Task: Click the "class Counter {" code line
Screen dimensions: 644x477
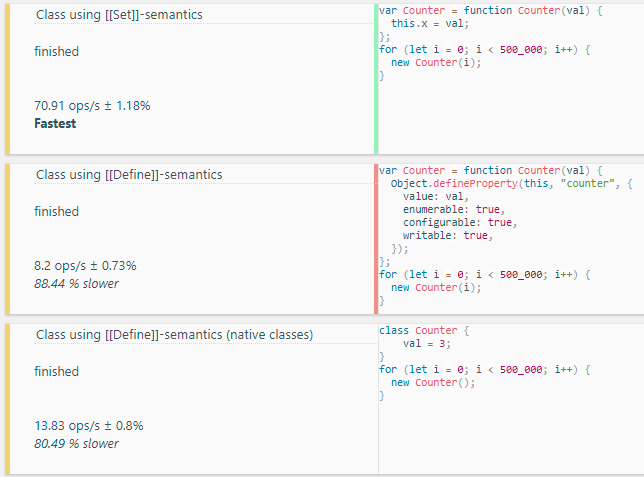Action: [x=424, y=330]
